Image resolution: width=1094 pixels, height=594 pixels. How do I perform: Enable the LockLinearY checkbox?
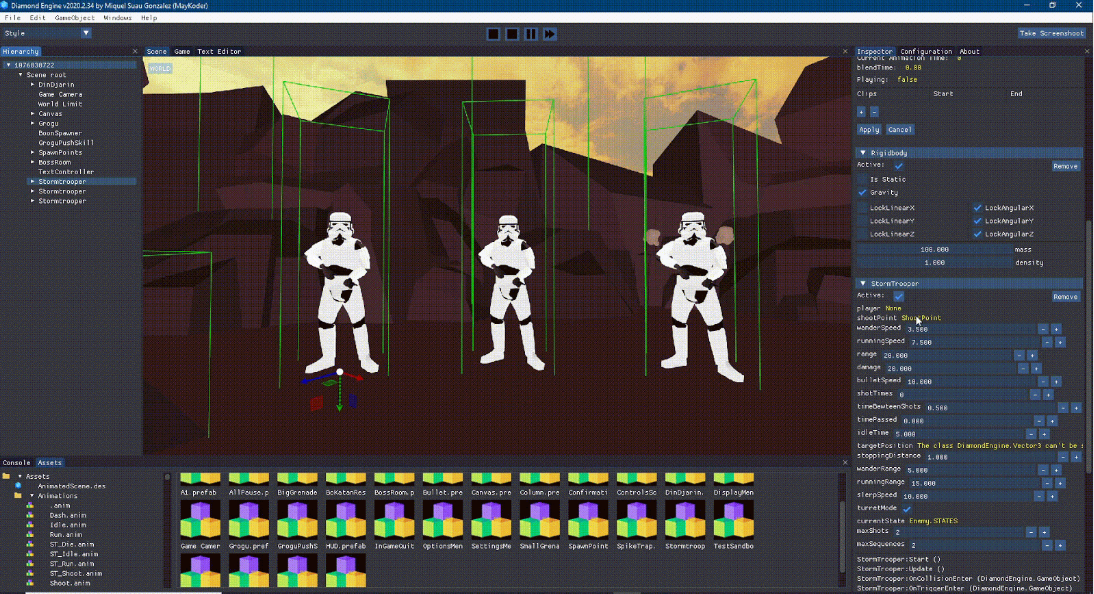coord(862,221)
